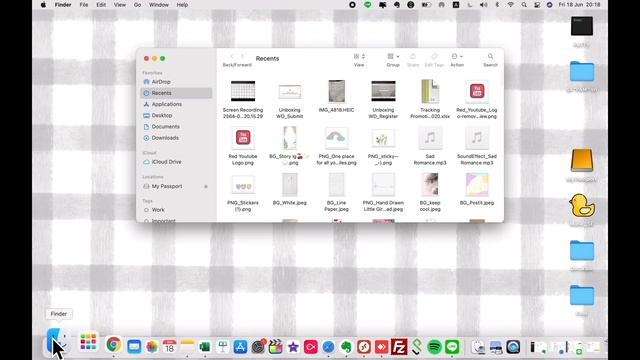Open Final Cut Pro from the Dock
Screen dimensions: 640x360
276,347
